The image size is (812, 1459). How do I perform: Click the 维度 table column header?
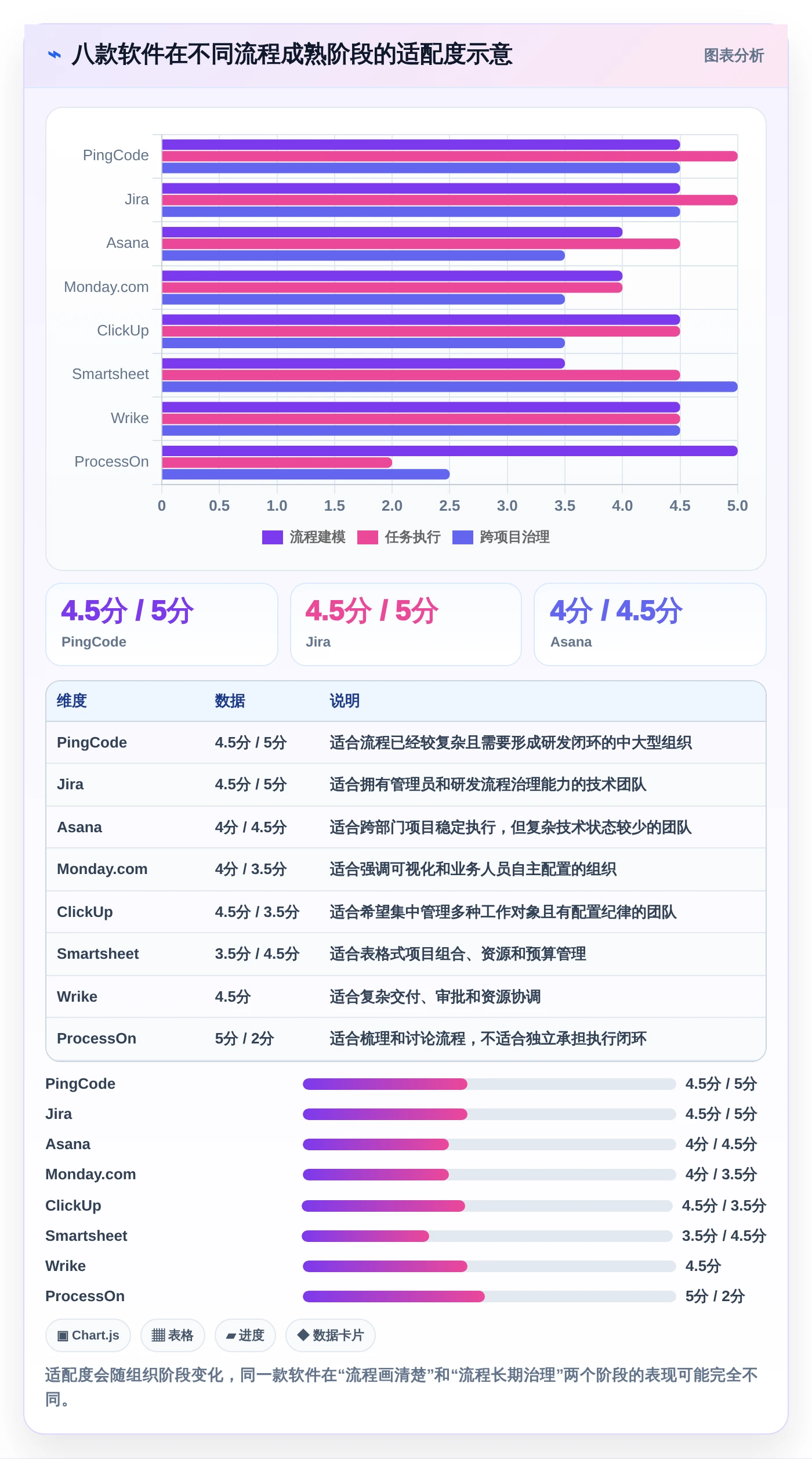tap(72, 701)
